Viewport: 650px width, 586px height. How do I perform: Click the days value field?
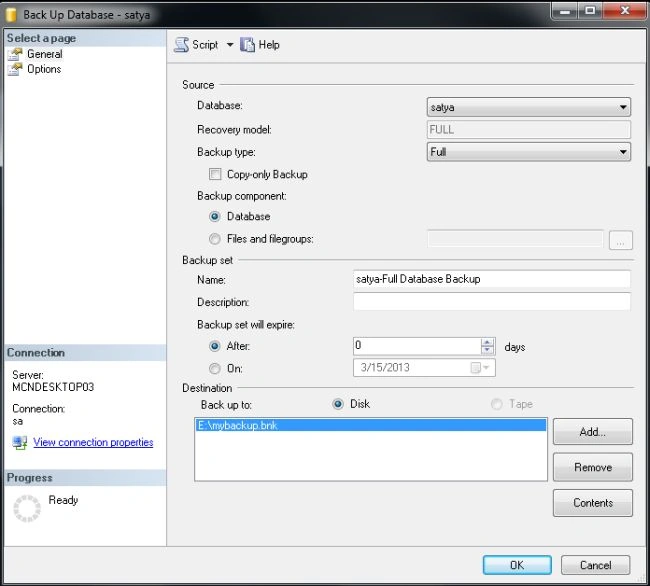(x=417, y=346)
